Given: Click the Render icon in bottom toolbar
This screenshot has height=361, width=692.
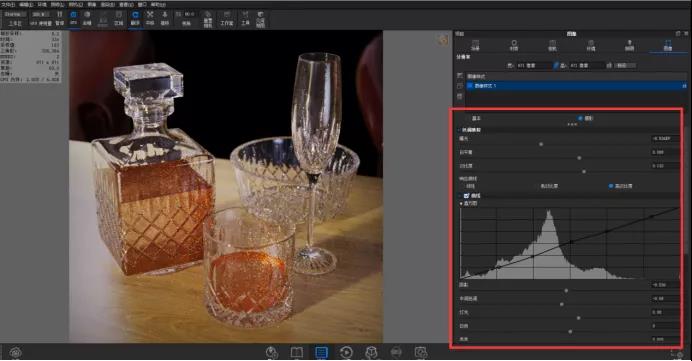Looking at the screenshot, I should [396, 352].
